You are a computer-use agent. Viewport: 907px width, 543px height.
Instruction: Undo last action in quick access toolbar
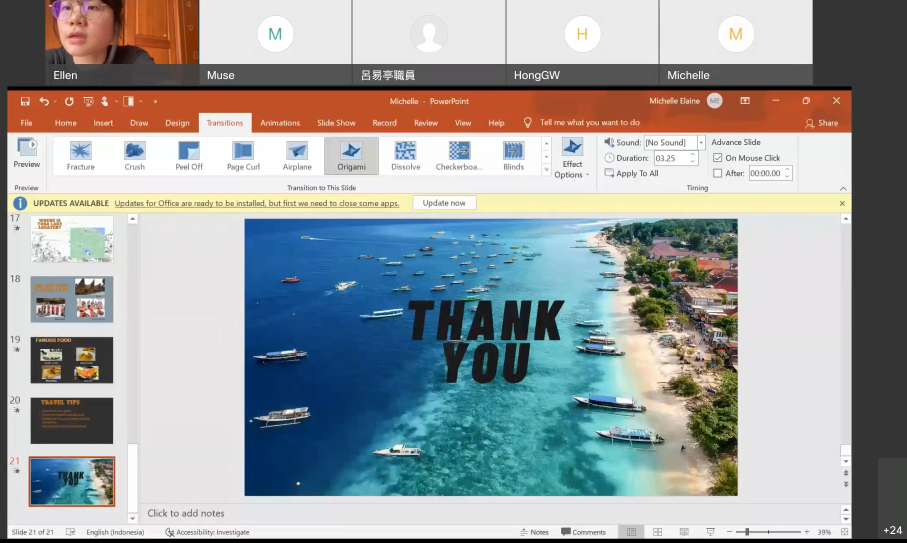[x=44, y=101]
